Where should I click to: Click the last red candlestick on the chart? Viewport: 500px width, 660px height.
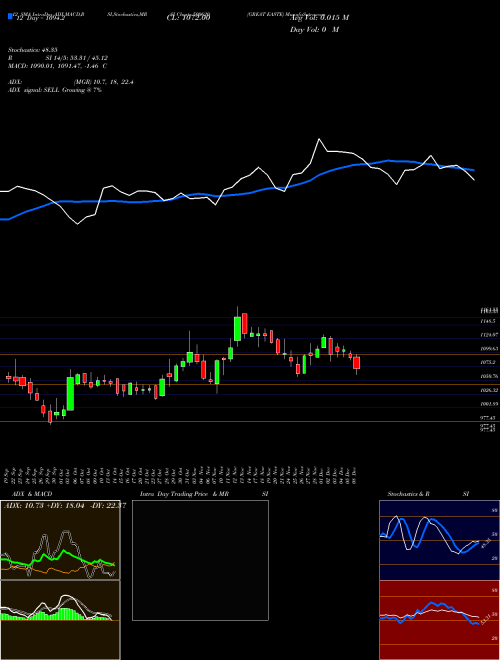coord(356,362)
